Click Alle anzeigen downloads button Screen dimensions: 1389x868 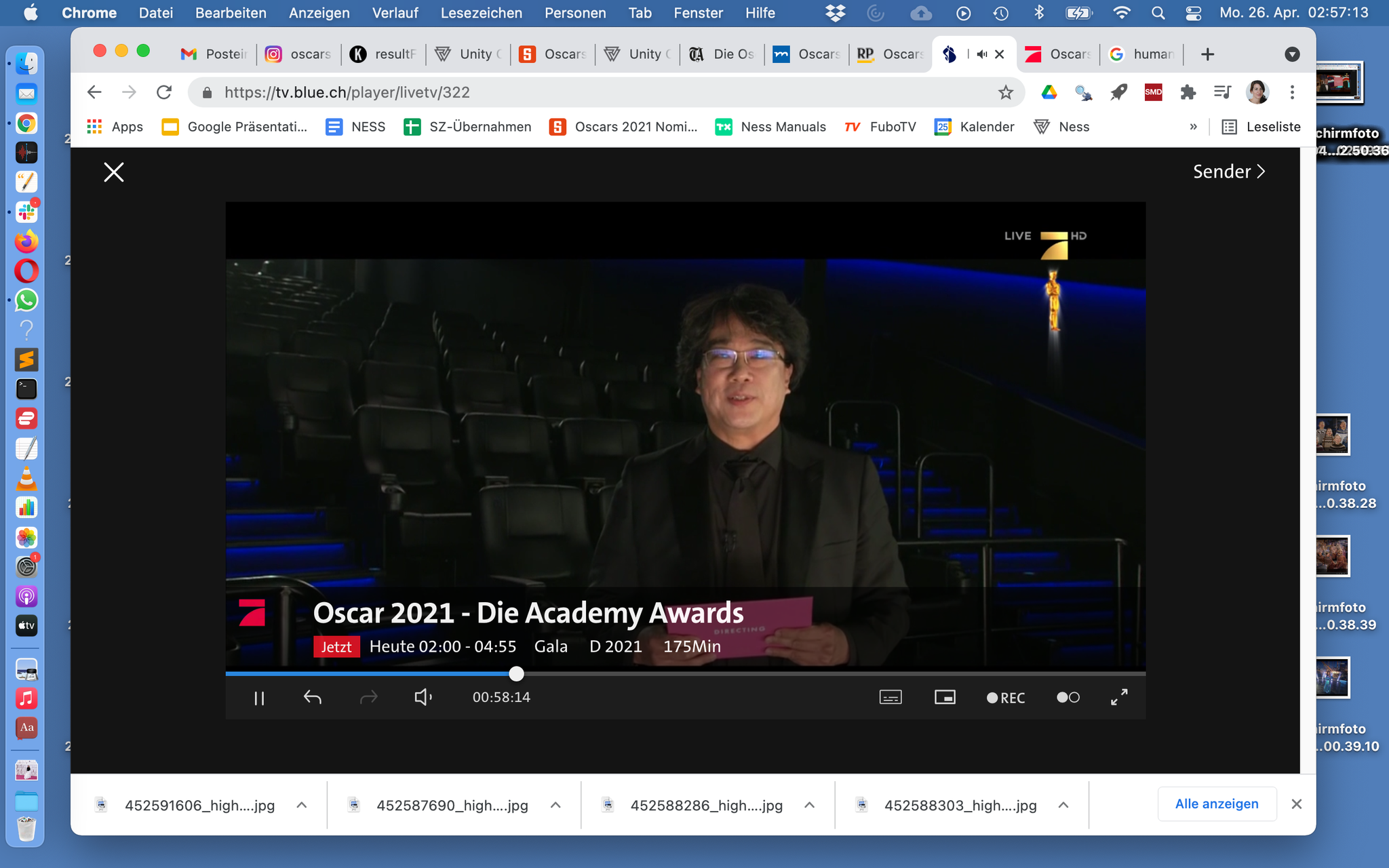[1216, 804]
